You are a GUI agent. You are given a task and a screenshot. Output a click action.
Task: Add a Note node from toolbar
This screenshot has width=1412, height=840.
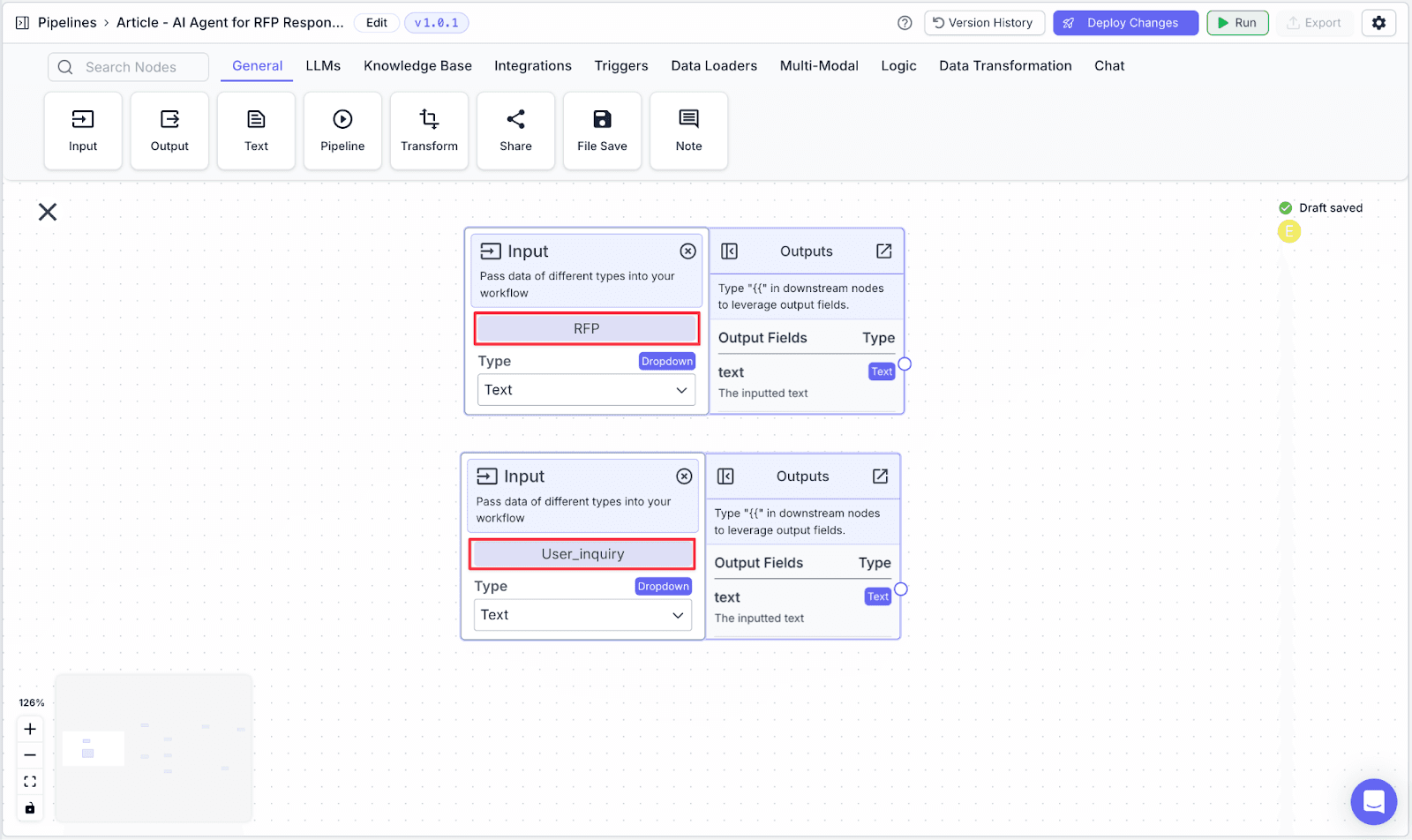pos(688,131)
